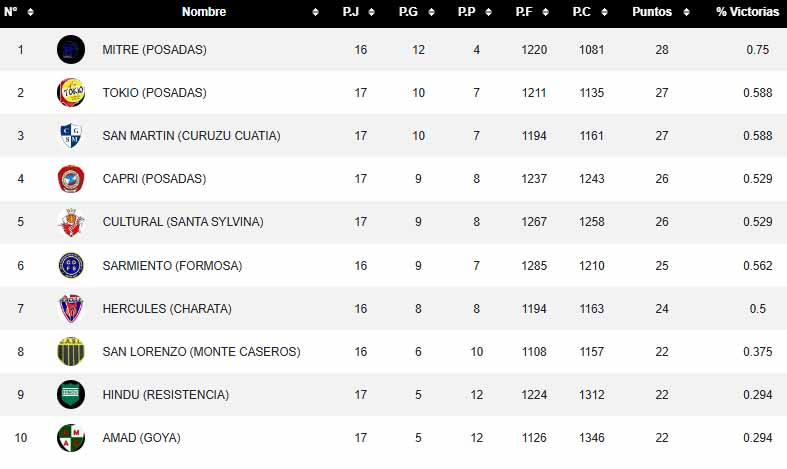Click the HINDU (RESISTENCIA) row name
Screen dimensions: 787x469
165,395
